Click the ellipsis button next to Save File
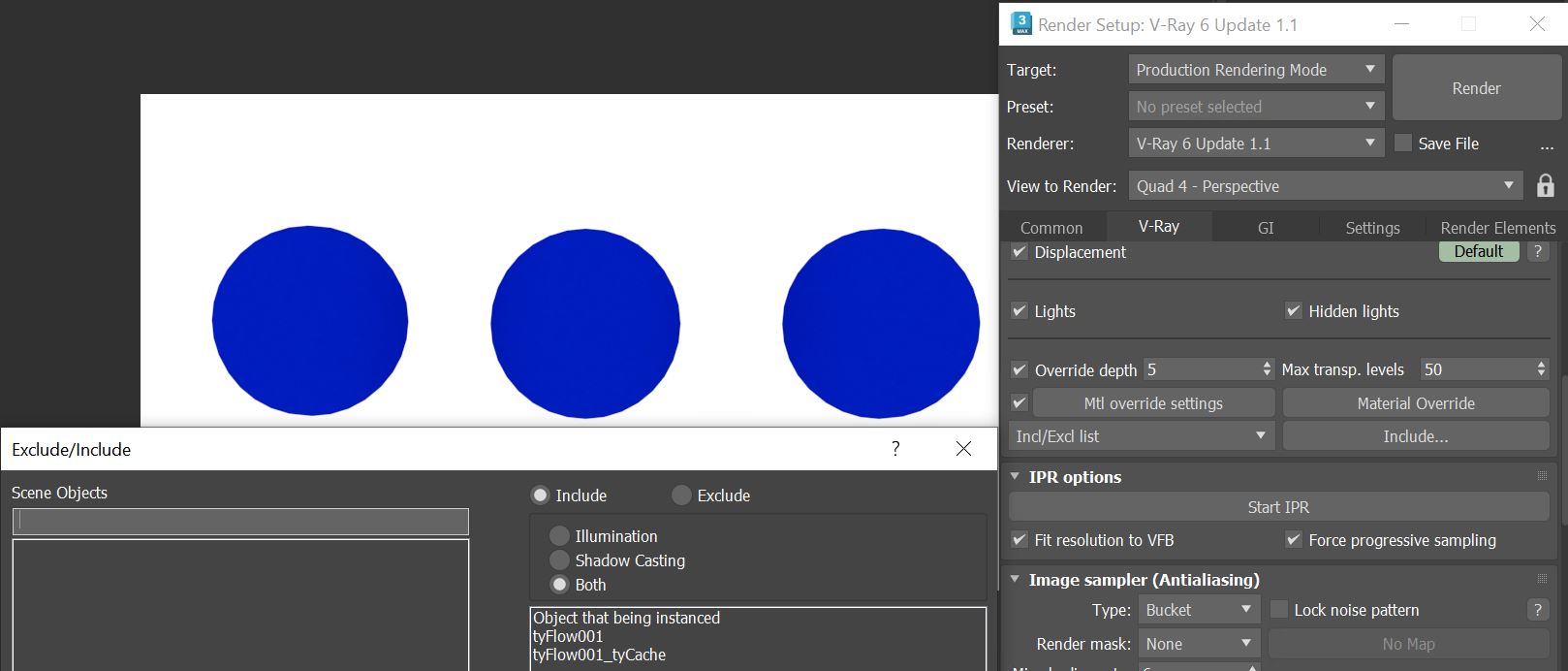The height and width of the screenshot is (671, 1568). [x=1546, y=144]
